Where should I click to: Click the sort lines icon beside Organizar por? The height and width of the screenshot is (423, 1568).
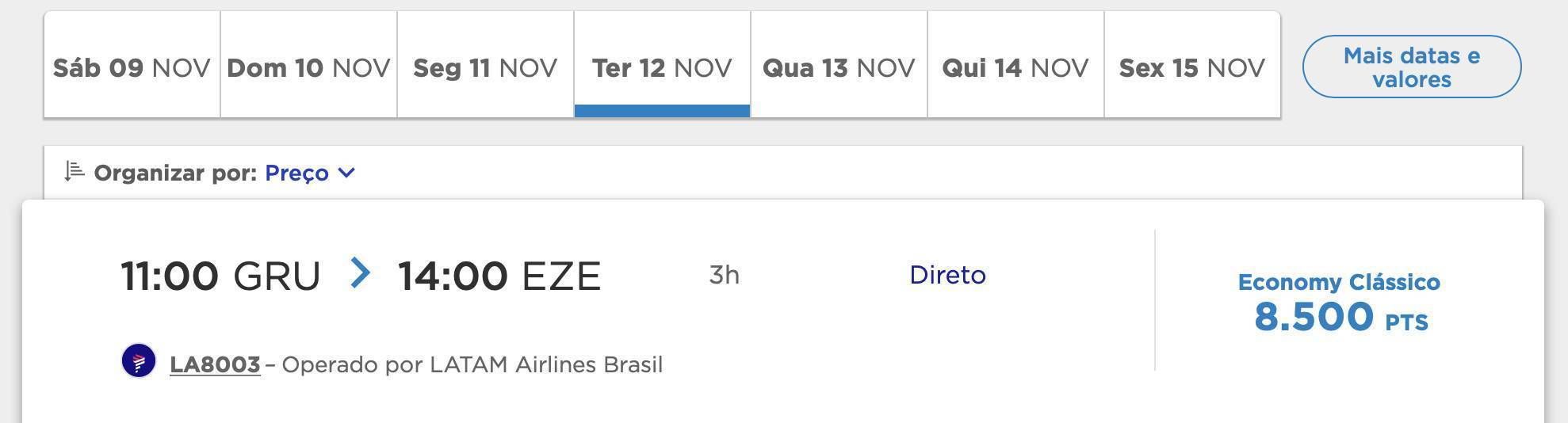coord(75,171)
